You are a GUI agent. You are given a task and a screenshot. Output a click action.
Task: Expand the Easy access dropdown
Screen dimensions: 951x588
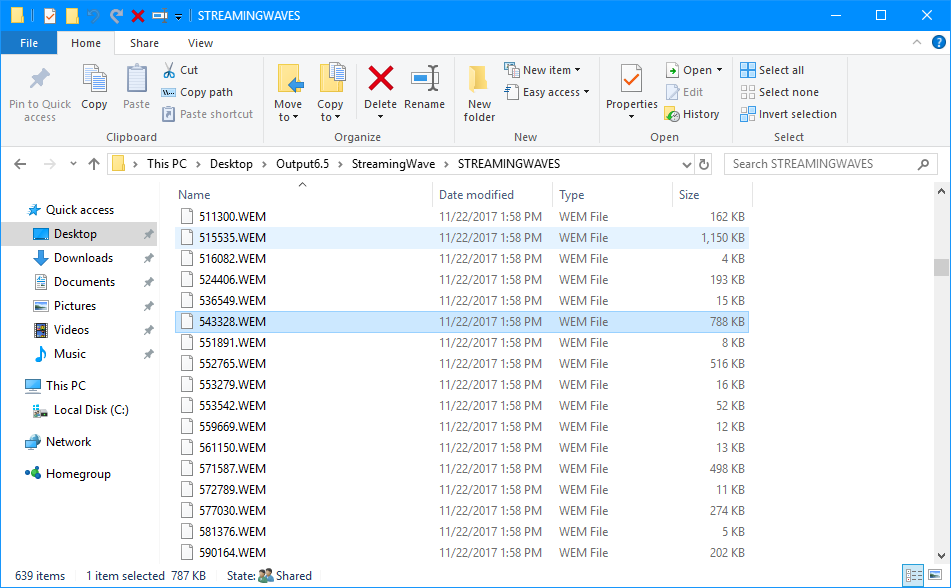coord(586,92)
